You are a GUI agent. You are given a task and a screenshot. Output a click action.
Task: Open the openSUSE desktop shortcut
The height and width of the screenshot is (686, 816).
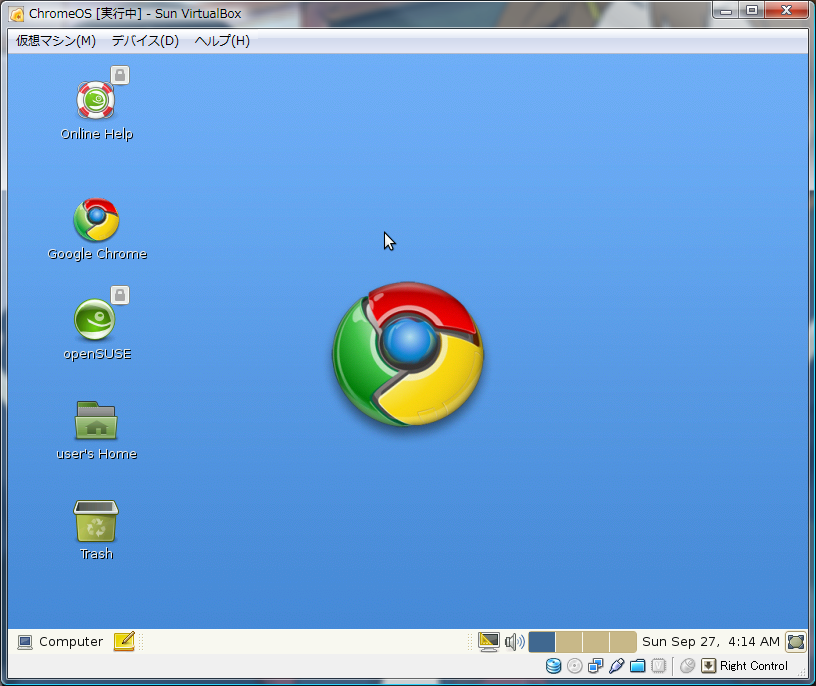[x=95, y=319]
